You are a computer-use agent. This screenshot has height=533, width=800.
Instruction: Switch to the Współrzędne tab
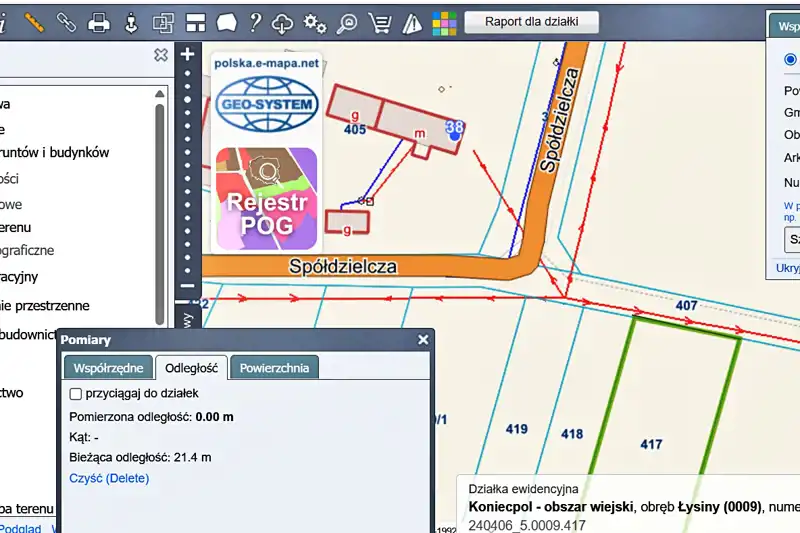tap(109, 368)
